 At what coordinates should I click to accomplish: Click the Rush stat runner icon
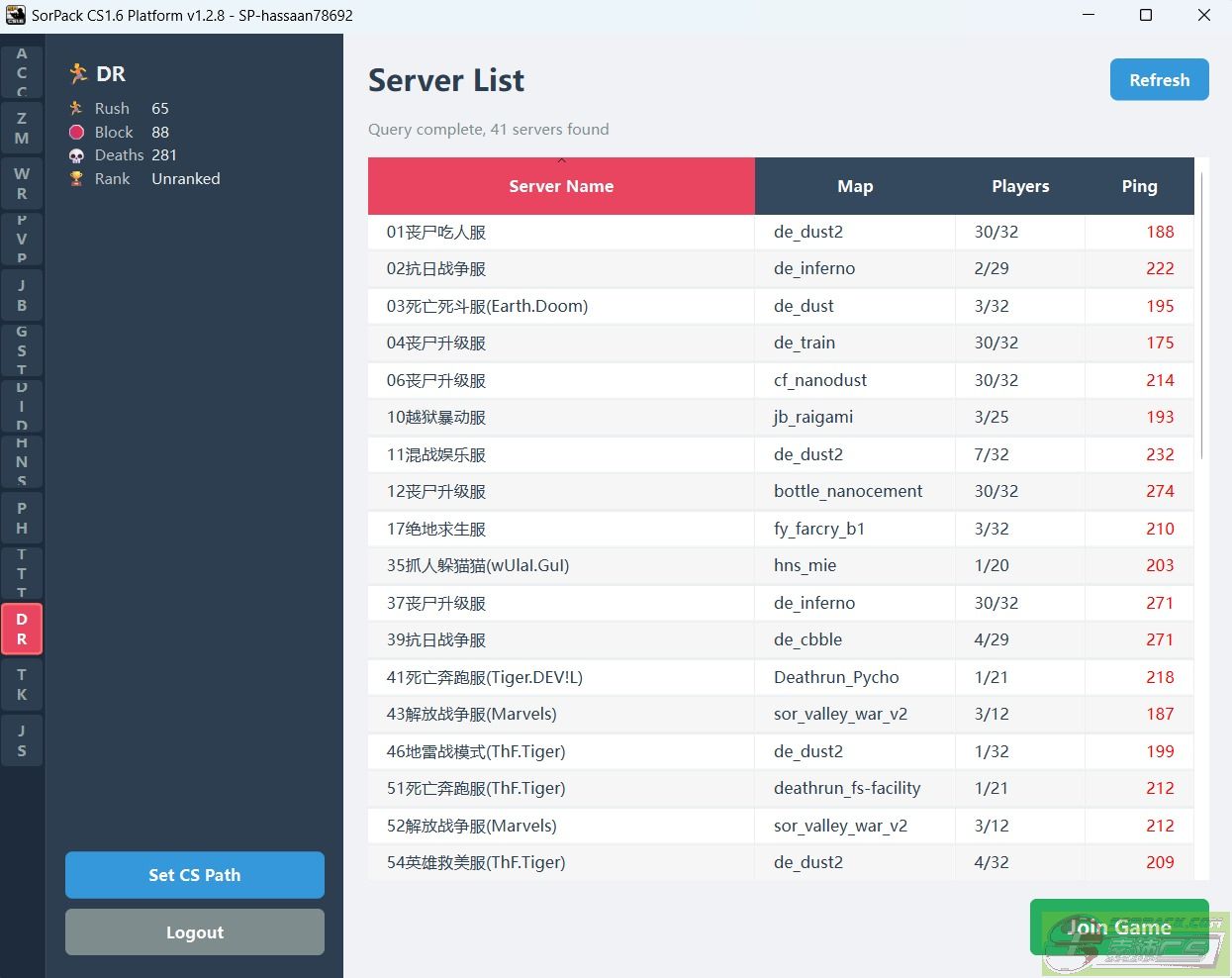coord(76,108)
